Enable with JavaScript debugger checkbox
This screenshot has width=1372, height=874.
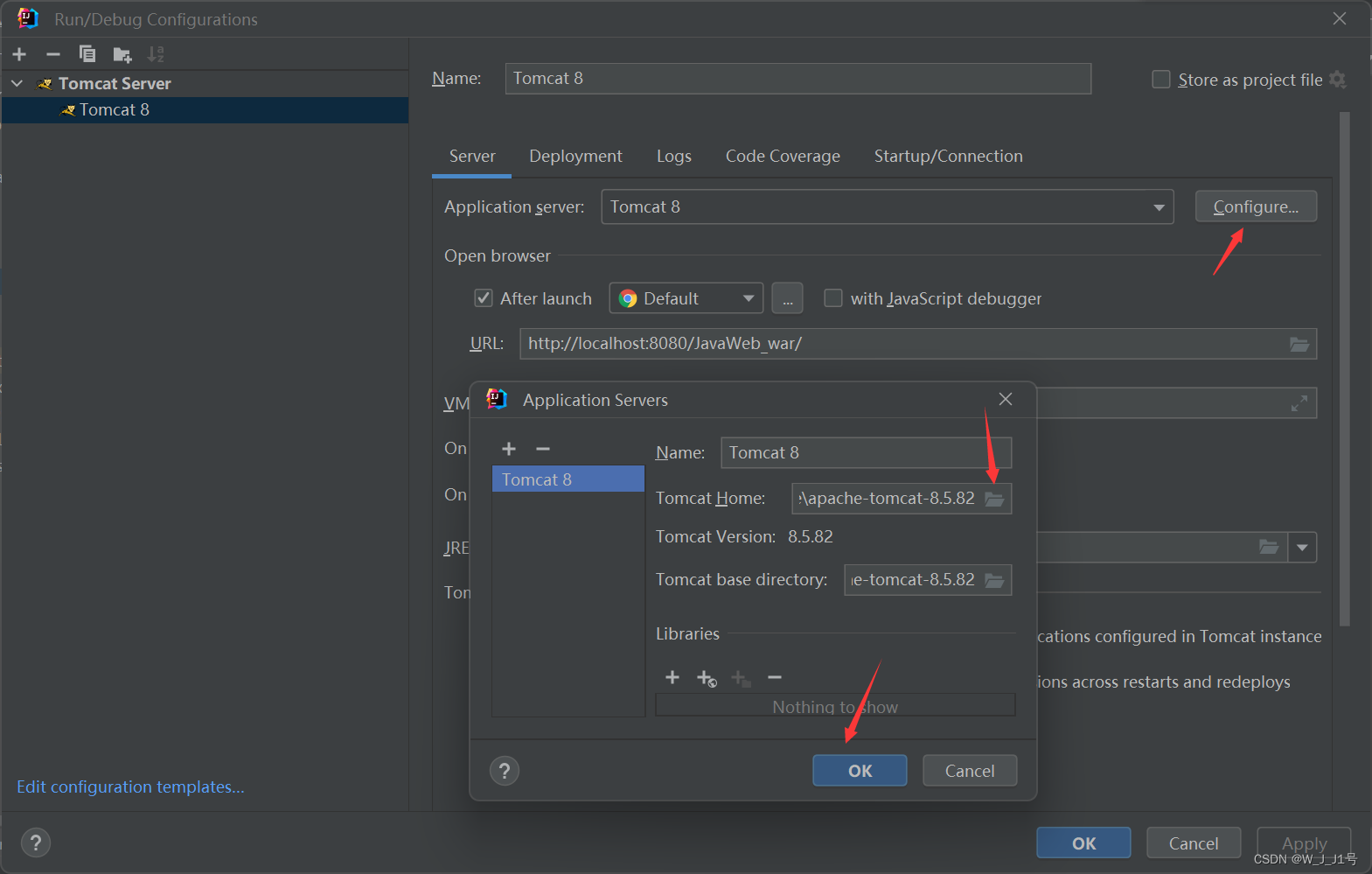(x=833, y=298)
